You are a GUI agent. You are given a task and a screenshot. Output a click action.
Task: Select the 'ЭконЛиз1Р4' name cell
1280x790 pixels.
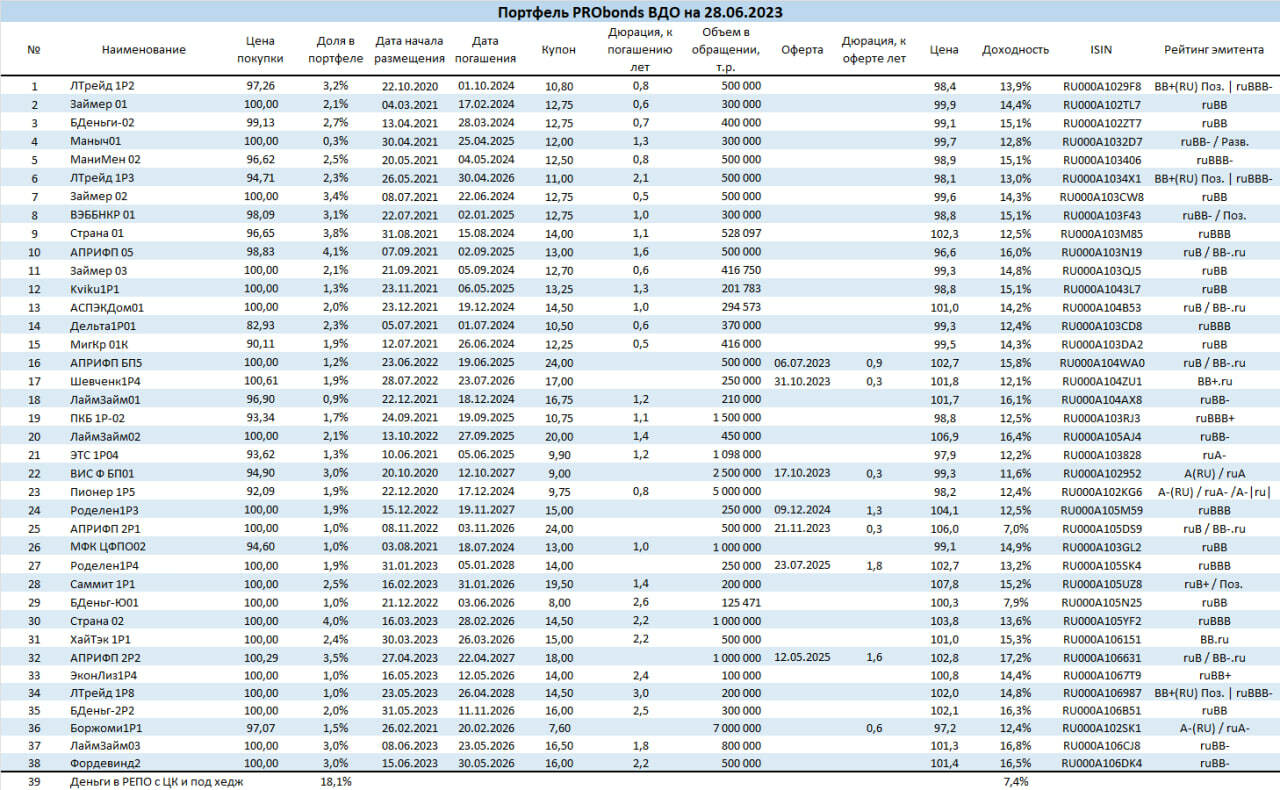104,676
